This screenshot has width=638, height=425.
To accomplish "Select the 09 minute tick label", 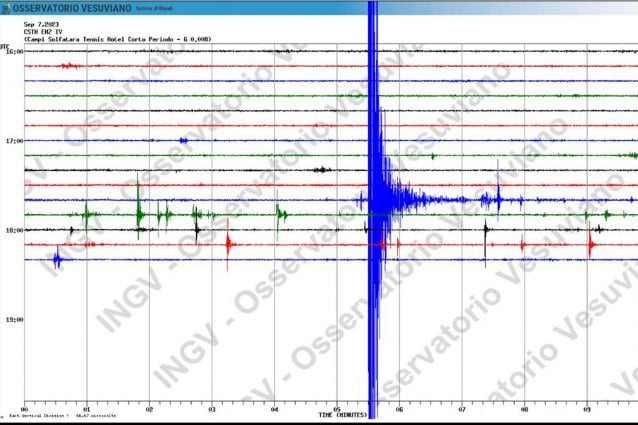I will (x=587, y=410).
